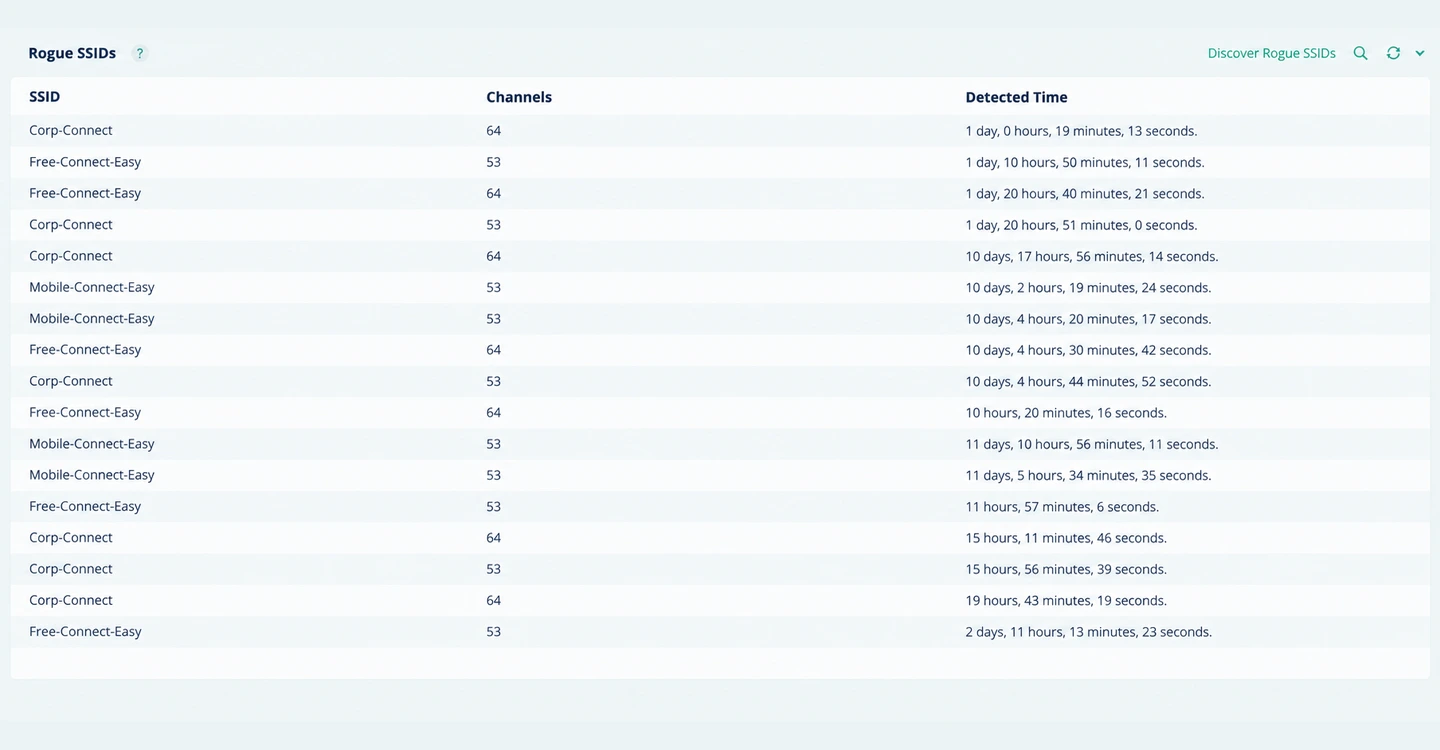Select "11 hours, 57 minutes, 6 seconds."
Viewport: 1440px width, 750px height.
point(1062,507)
